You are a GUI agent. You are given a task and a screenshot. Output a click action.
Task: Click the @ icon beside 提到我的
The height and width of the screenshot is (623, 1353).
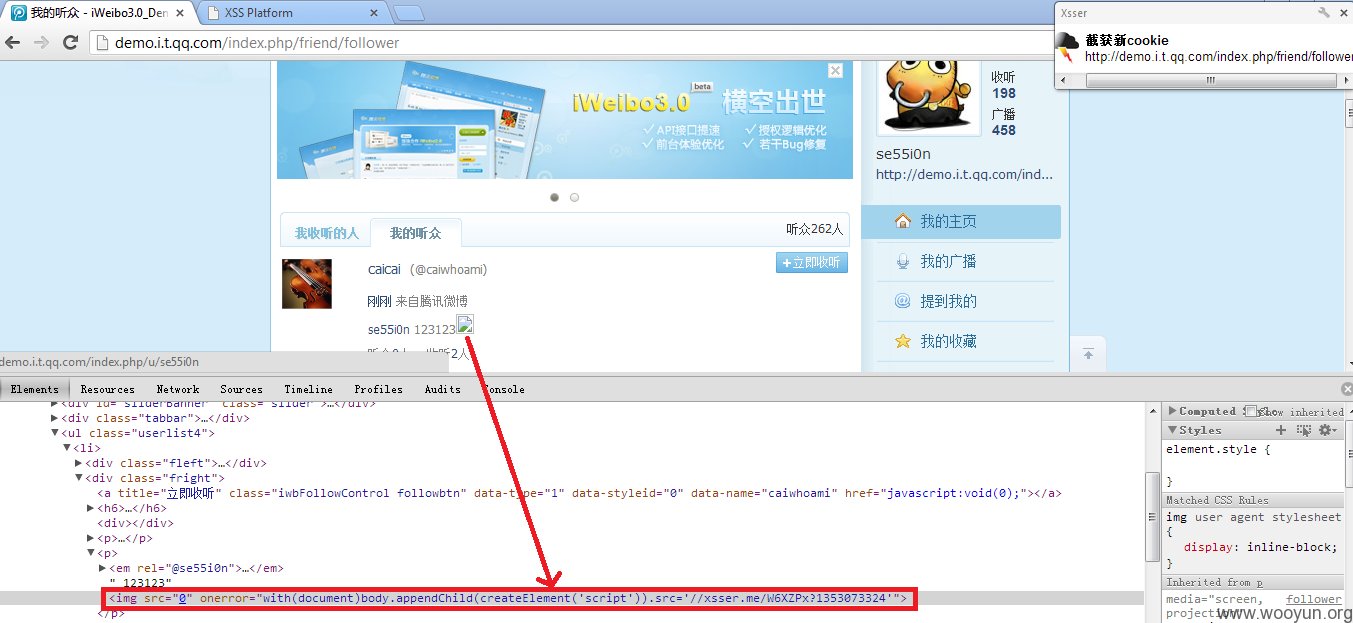point(903,301)
